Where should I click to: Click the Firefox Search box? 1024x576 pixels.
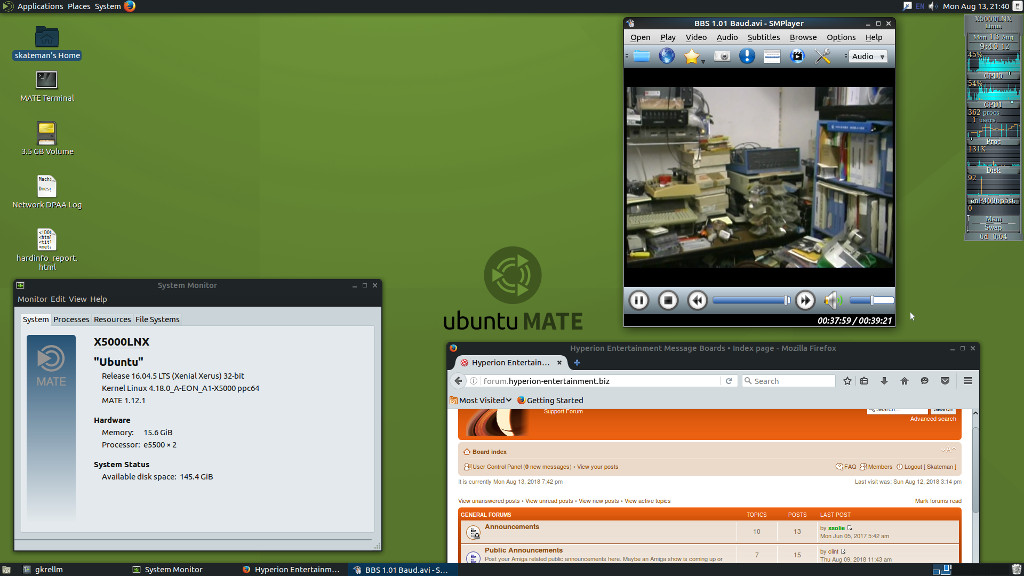[789, 381]
